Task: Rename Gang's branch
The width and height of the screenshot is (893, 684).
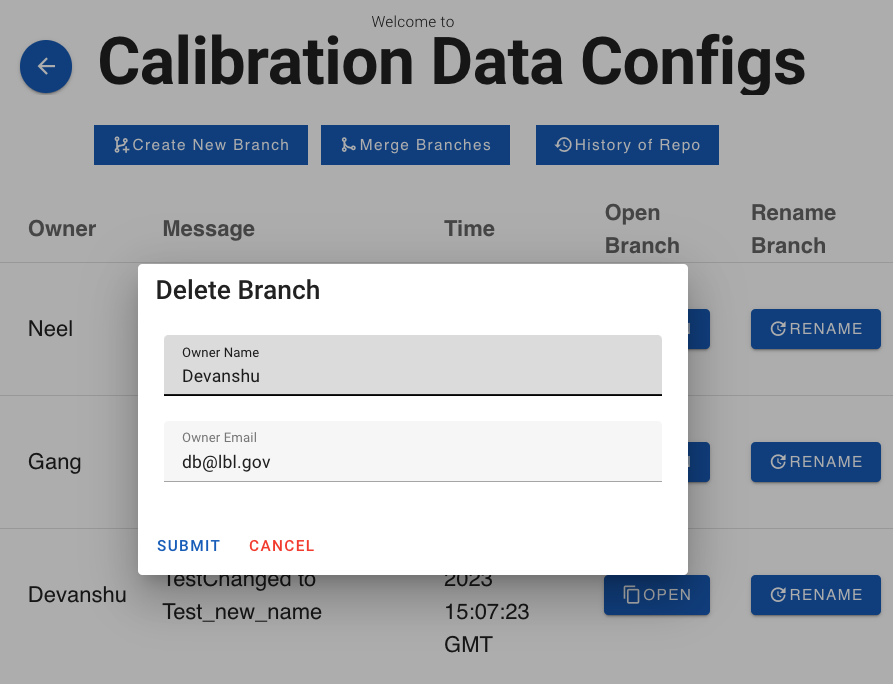Action: [815, 462]
